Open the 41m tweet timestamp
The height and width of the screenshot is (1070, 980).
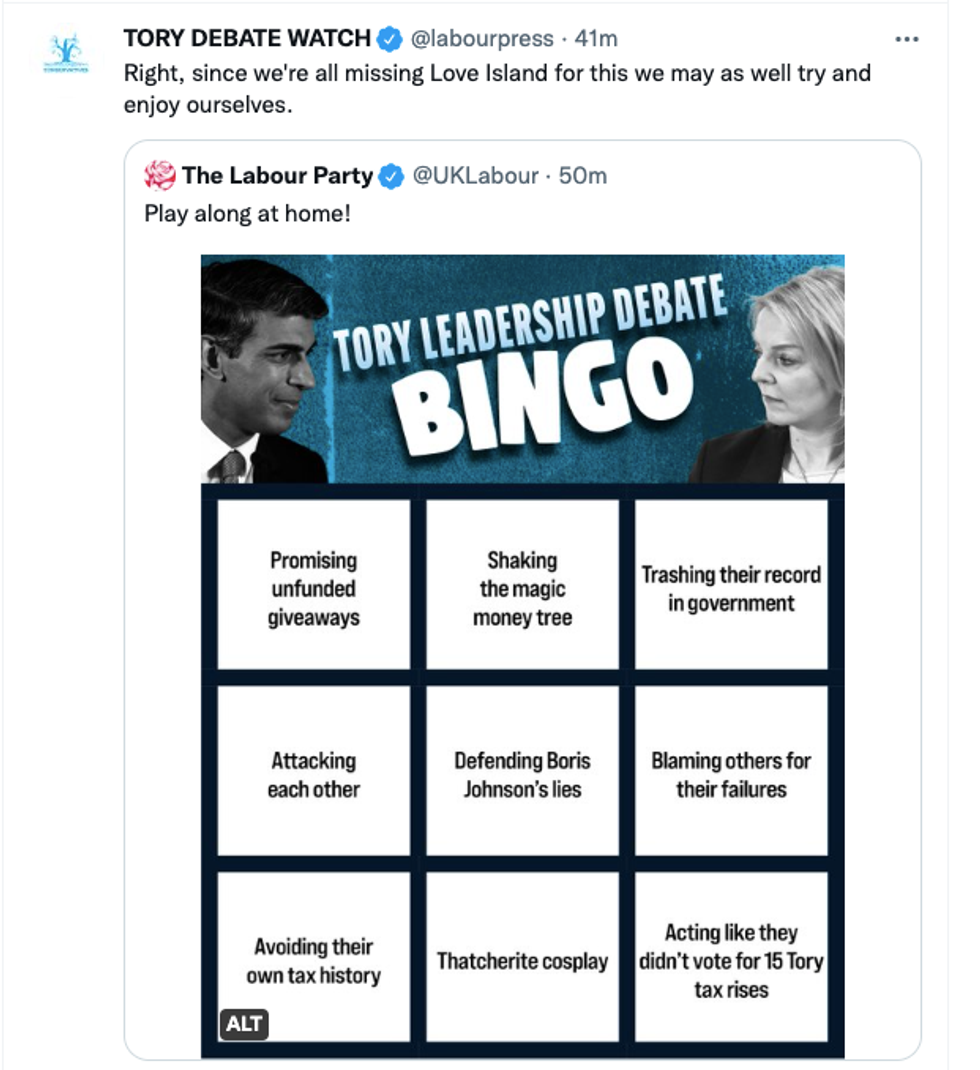click(596, 39)
